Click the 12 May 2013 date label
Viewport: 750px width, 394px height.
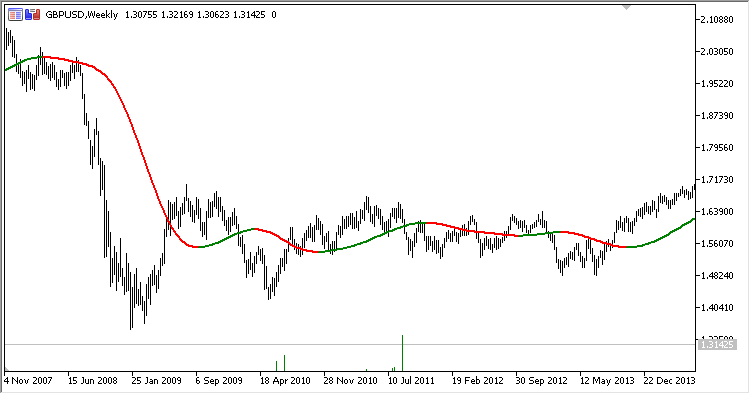pyautogui.click(x=607, y=381)
